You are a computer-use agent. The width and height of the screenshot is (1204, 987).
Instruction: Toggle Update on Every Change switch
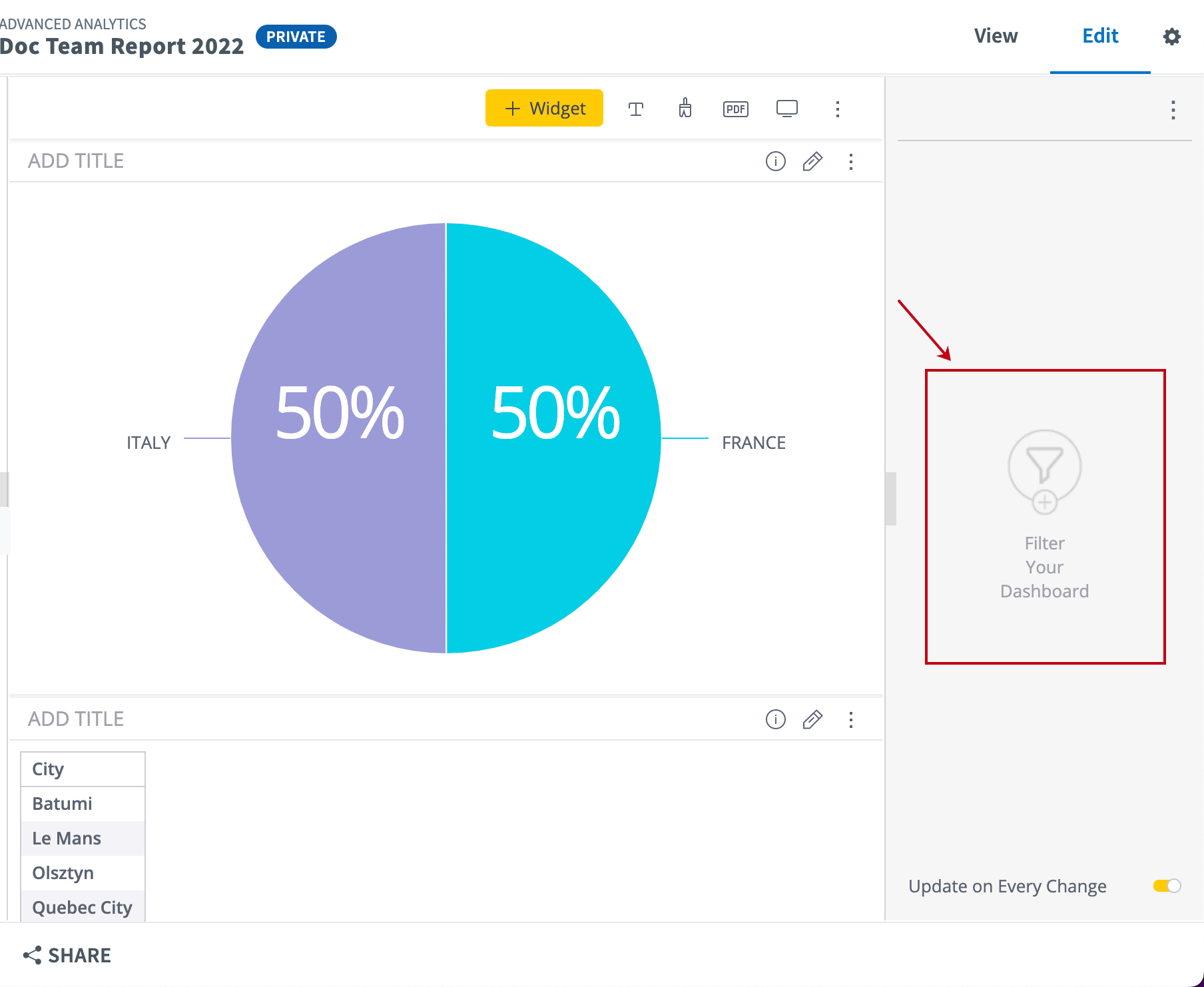1167,886
